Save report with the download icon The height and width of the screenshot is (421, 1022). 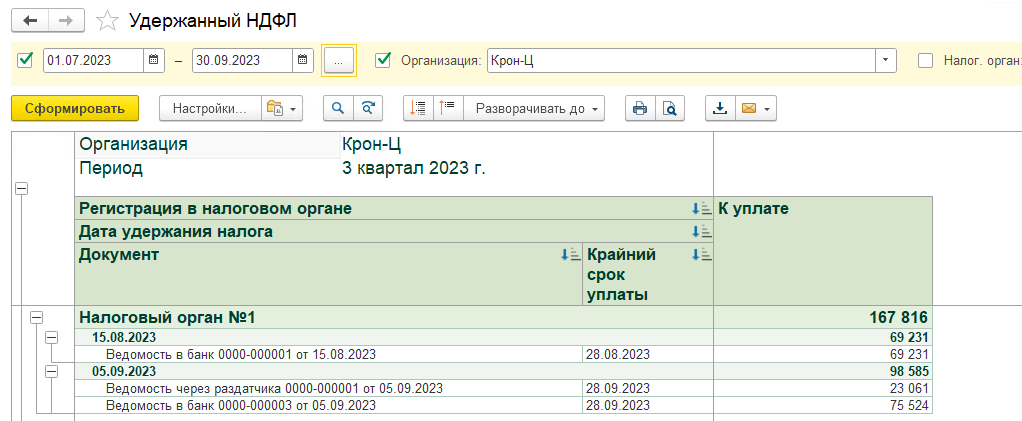[720, 109]
